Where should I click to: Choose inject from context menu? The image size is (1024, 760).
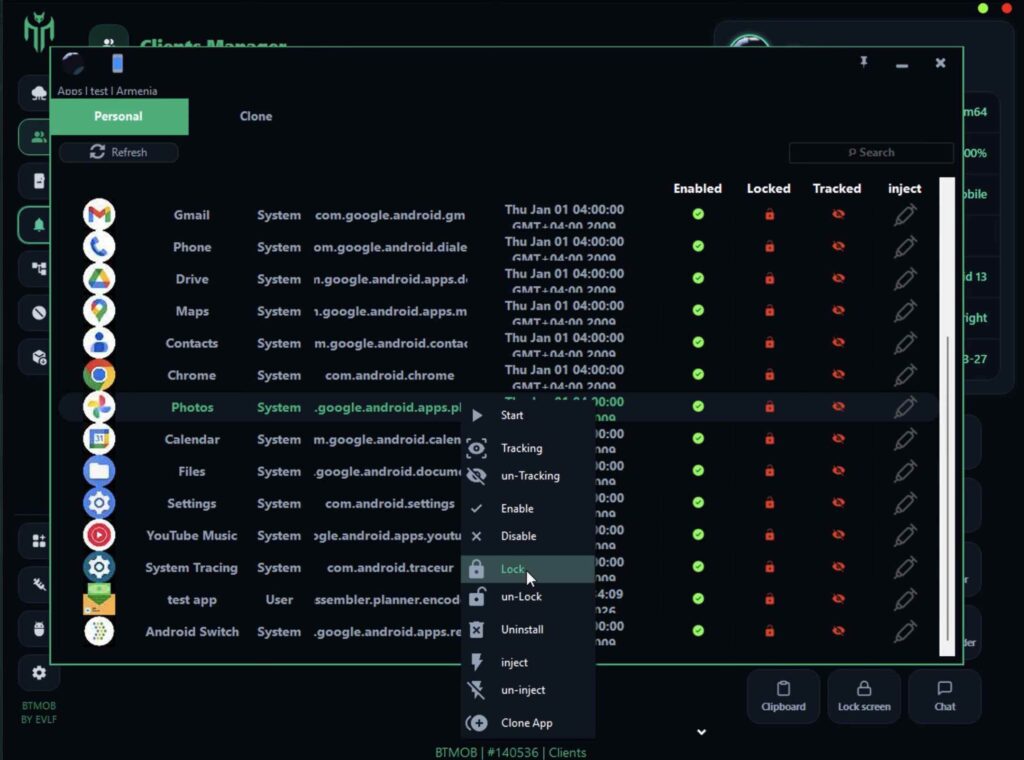[x=528, y=662]
